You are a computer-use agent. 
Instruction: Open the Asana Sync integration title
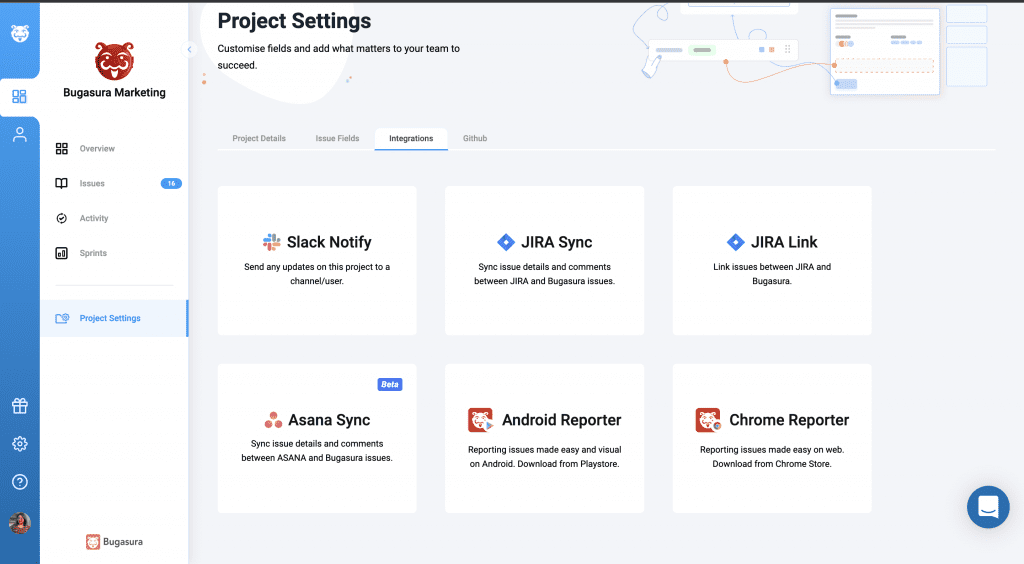pos(329,420)
